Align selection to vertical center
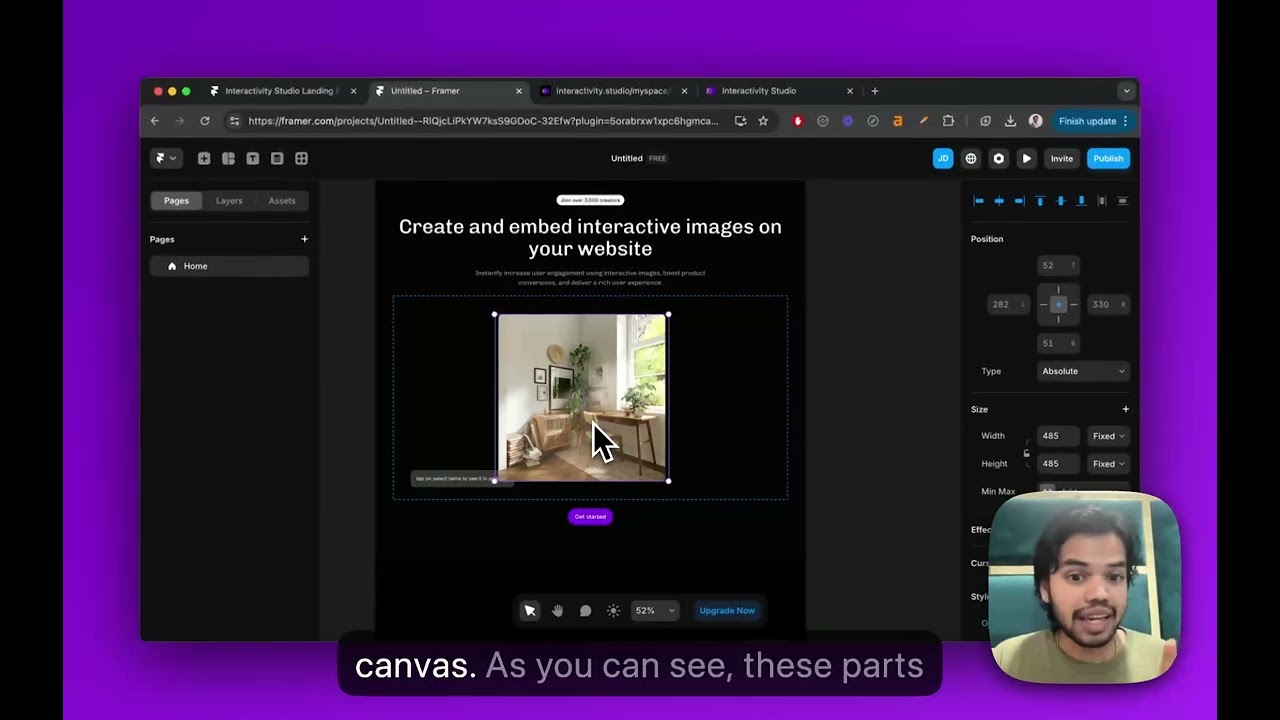 (1060, 201)
